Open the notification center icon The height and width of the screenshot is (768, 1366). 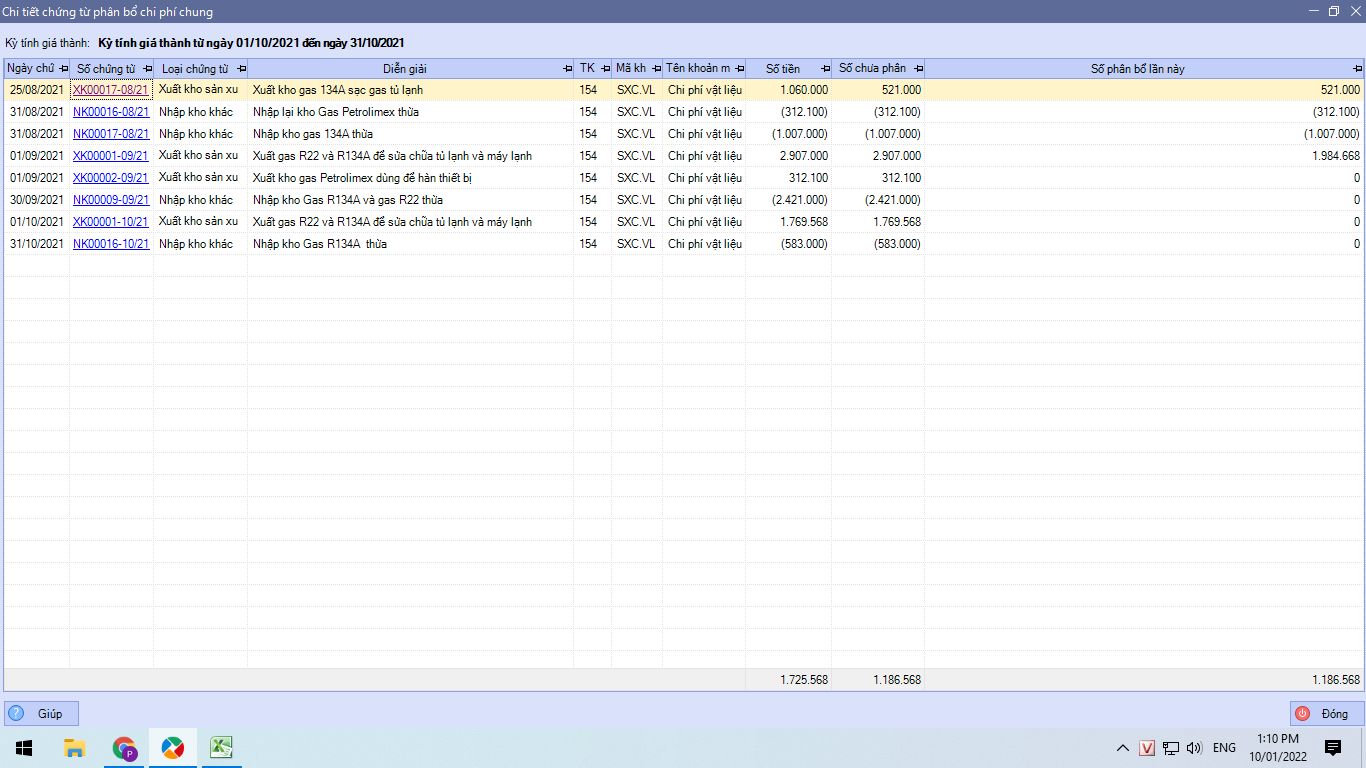pos(1333,747)
